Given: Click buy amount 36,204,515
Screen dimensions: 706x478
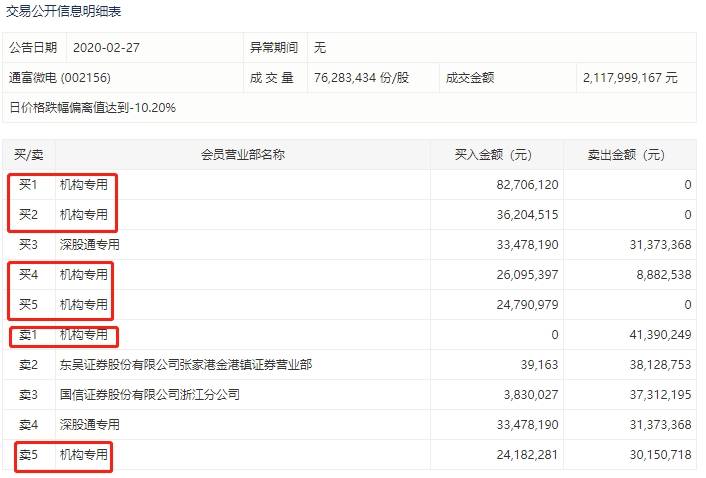Looking at the screenshot, I should [x=527, y=215].
